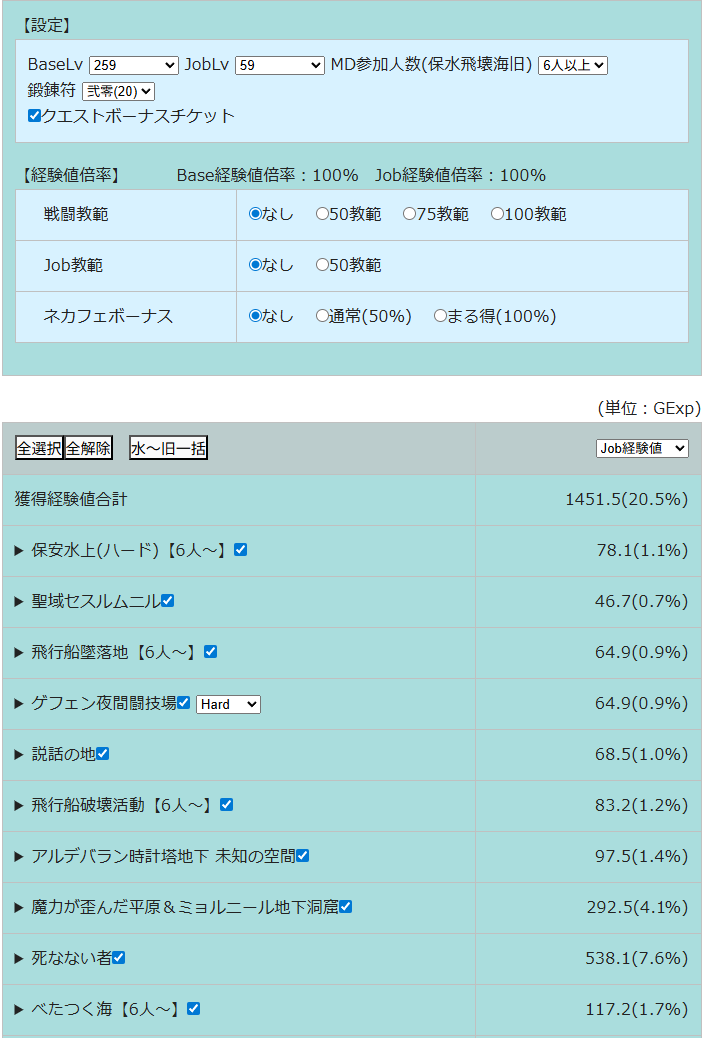Viewport: 704px width, 1038px height.
Task: Expand the 保安水上(ハード) row triangle
Action: click(19, 550)
